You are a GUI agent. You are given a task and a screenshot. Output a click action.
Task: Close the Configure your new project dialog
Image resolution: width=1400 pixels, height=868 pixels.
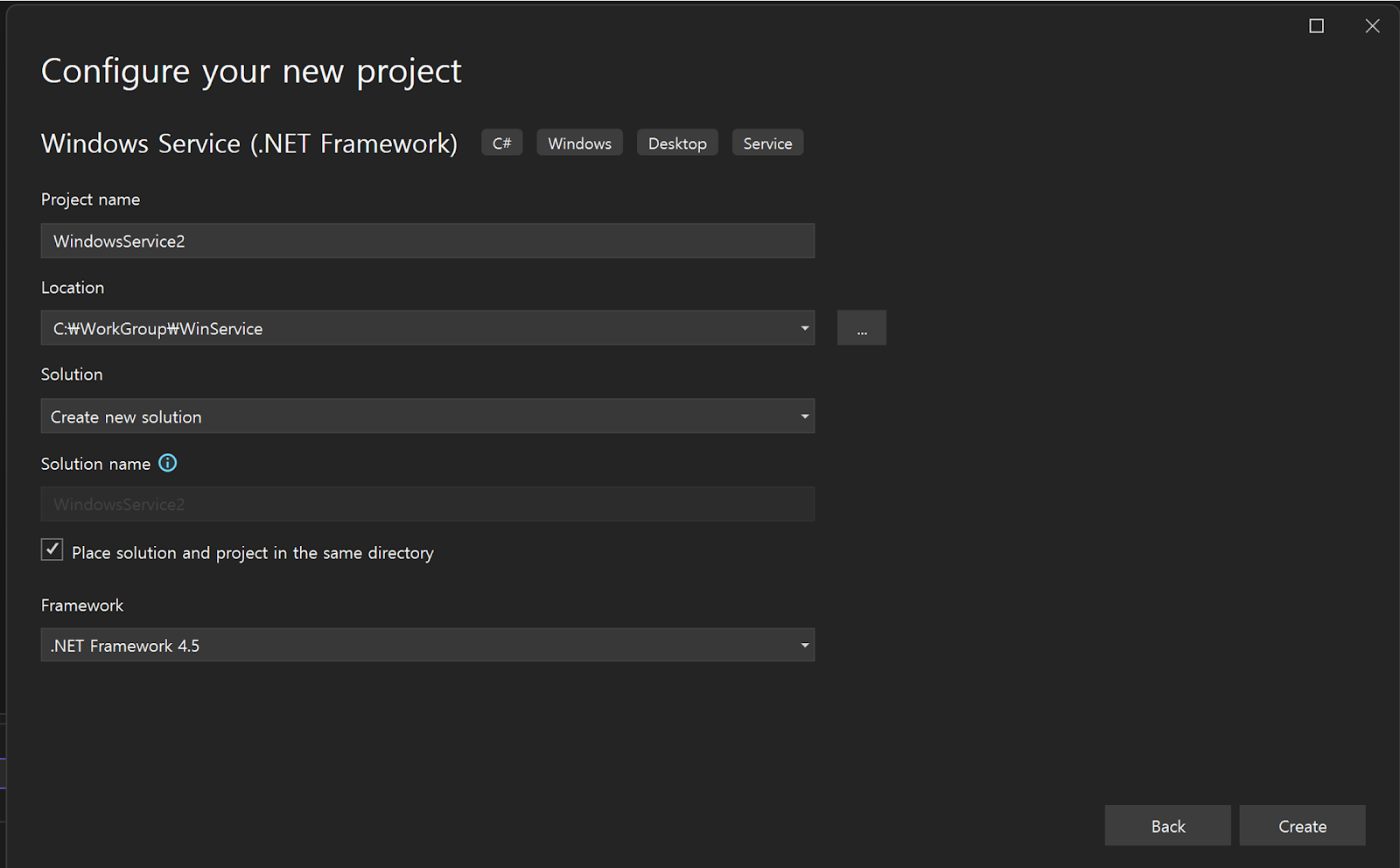coord(1372,26)
